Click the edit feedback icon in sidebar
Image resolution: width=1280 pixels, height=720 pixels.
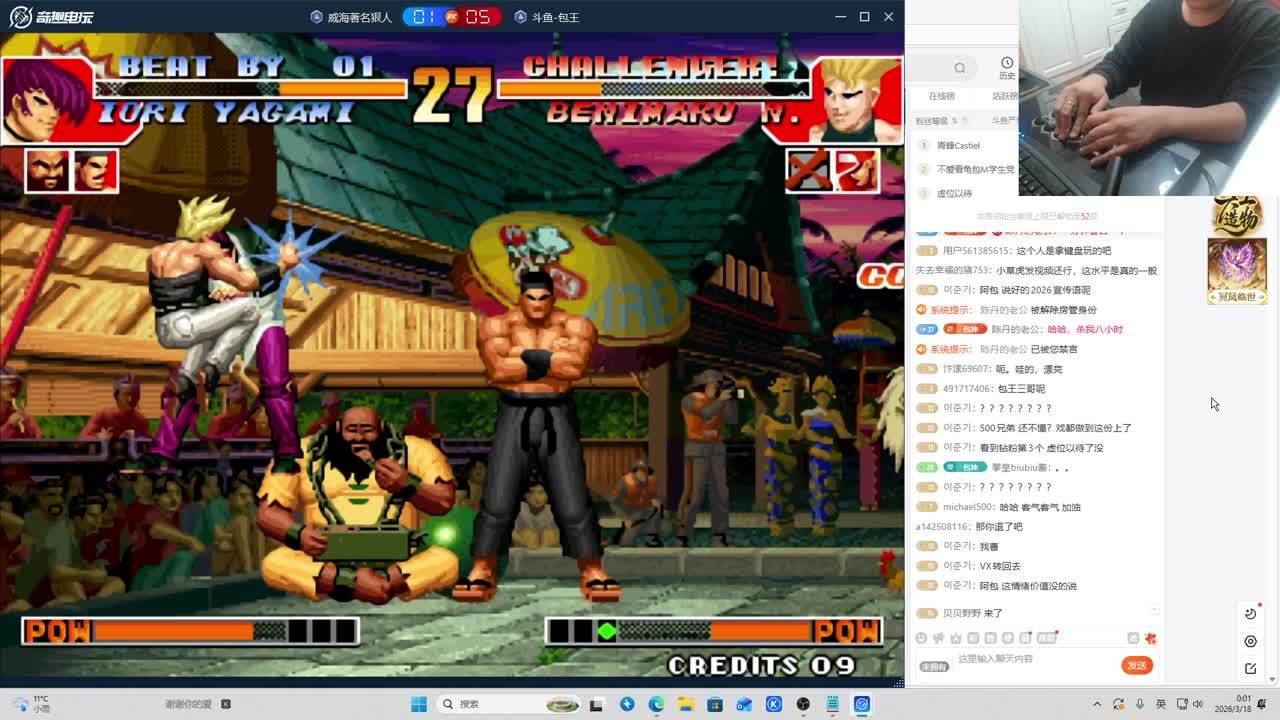[1250, 668]
